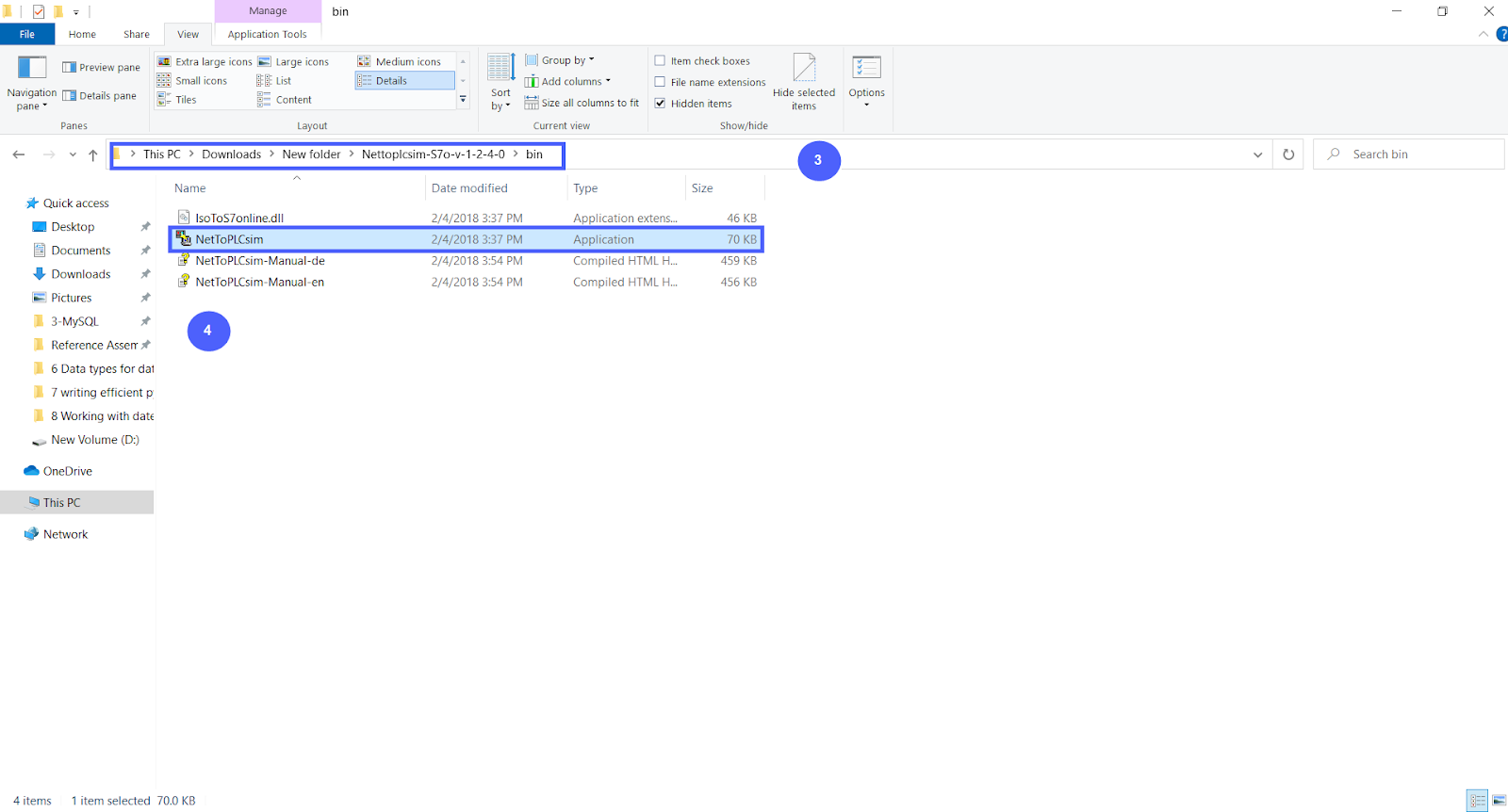
Task: Switch to large thumbnails status bar icon
Action: point(1499,801)
